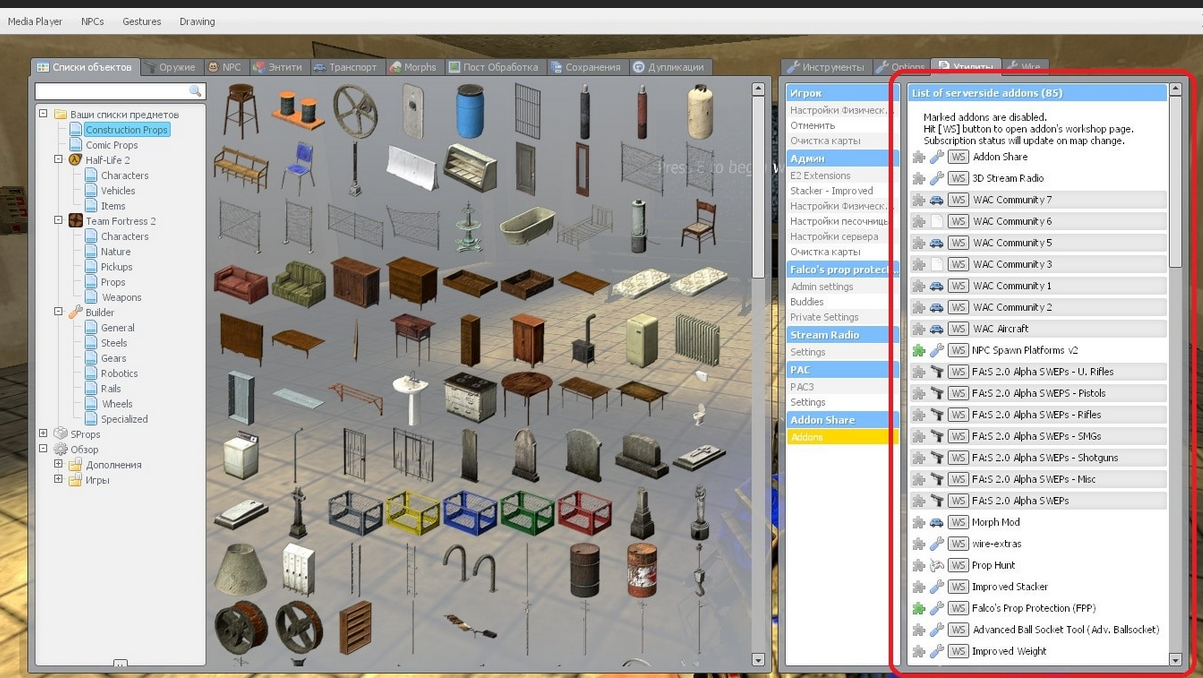Open the Gestures menu
The height and width of the screenshot is (678, 1203).
141,21
